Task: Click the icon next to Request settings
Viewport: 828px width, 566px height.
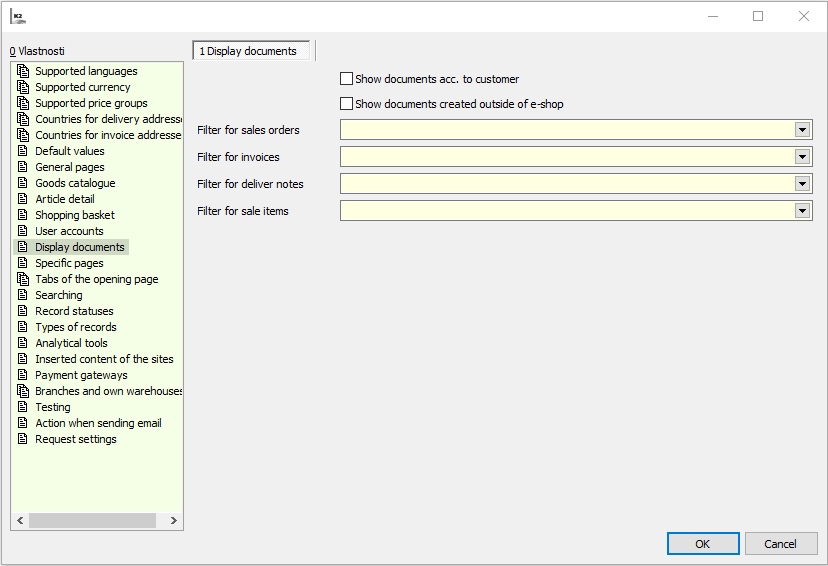Action: (23, 439)
